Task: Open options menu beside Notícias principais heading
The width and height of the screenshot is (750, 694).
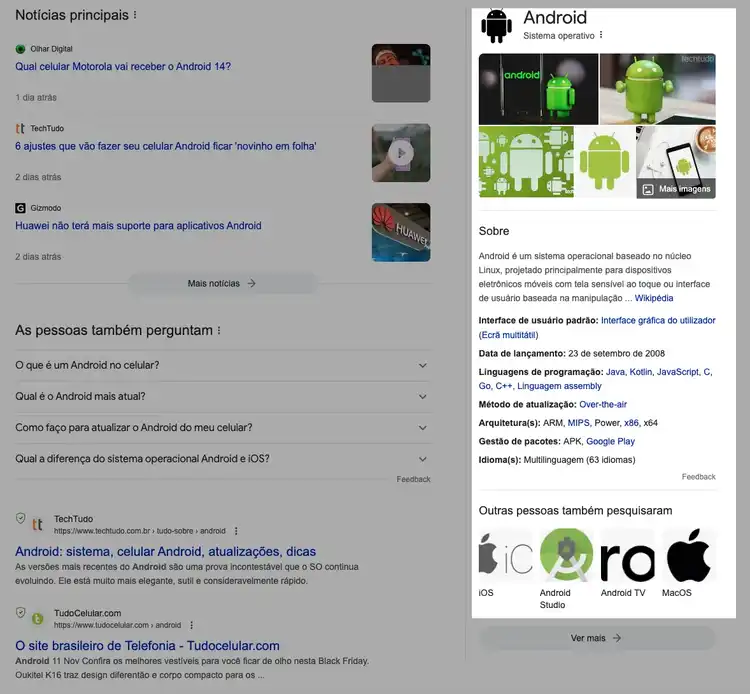Action: (135, 15)
